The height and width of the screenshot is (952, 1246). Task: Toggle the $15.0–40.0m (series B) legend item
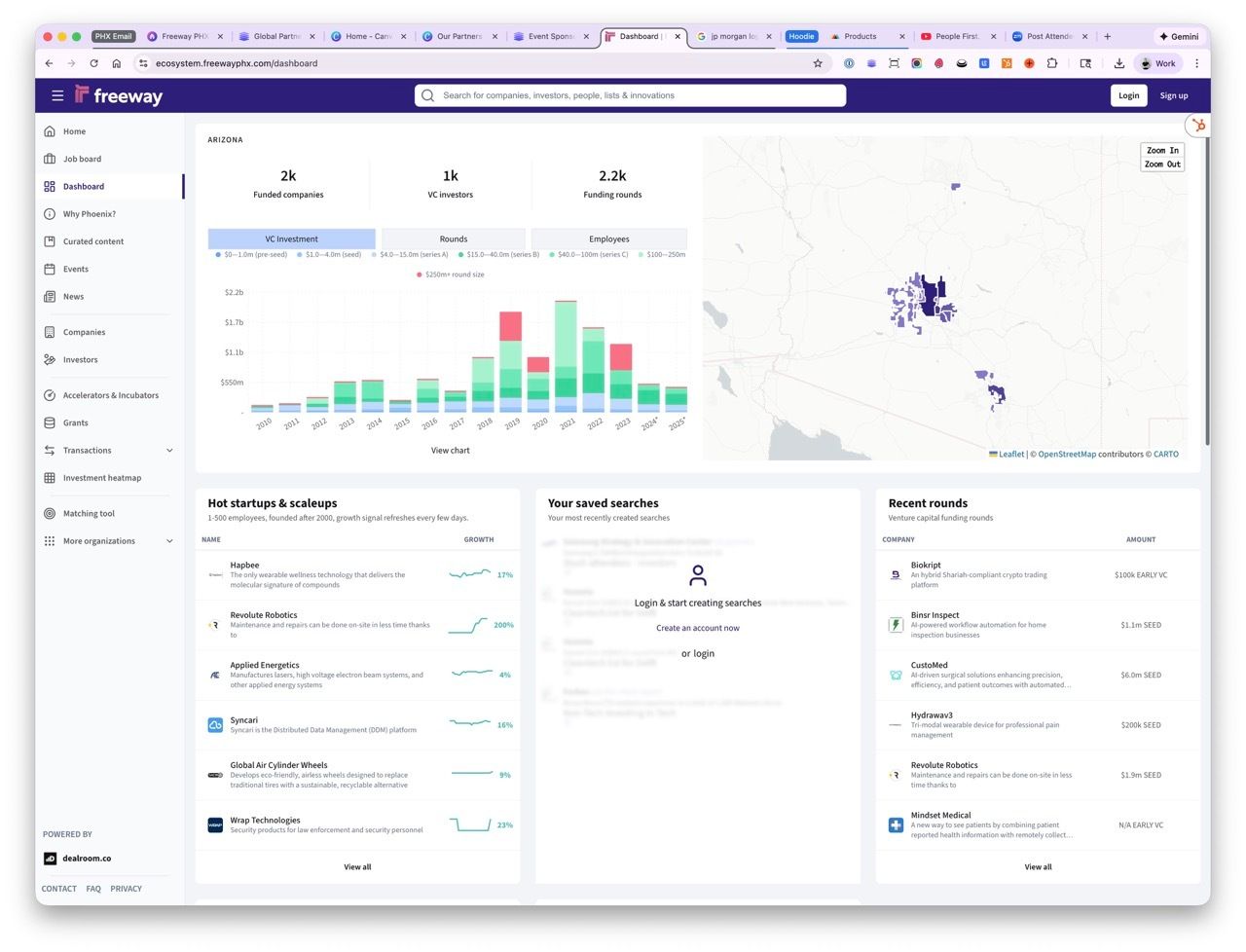point(498,255)
